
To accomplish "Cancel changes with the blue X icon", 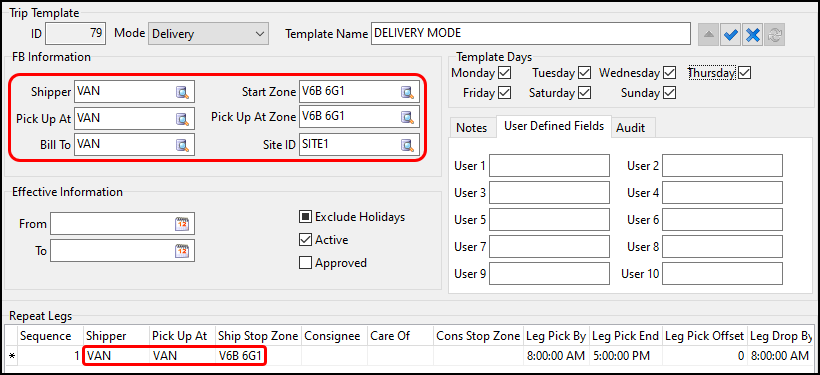I will pos(752,35).
